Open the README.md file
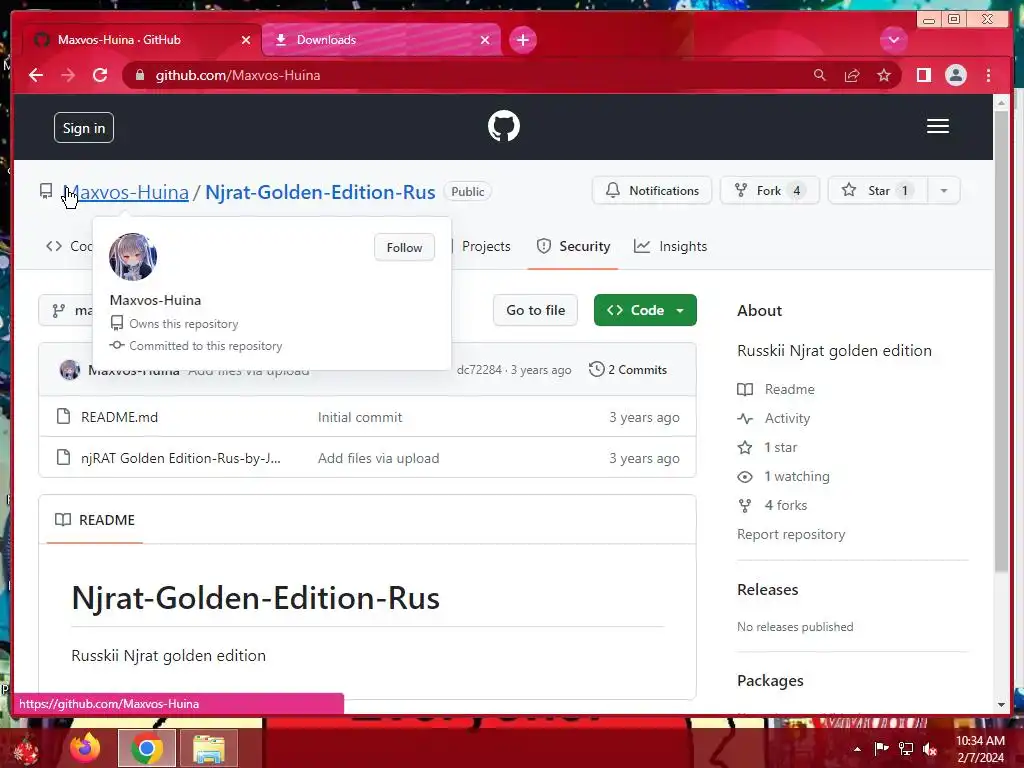1024x768 pixels. [120, 417]
